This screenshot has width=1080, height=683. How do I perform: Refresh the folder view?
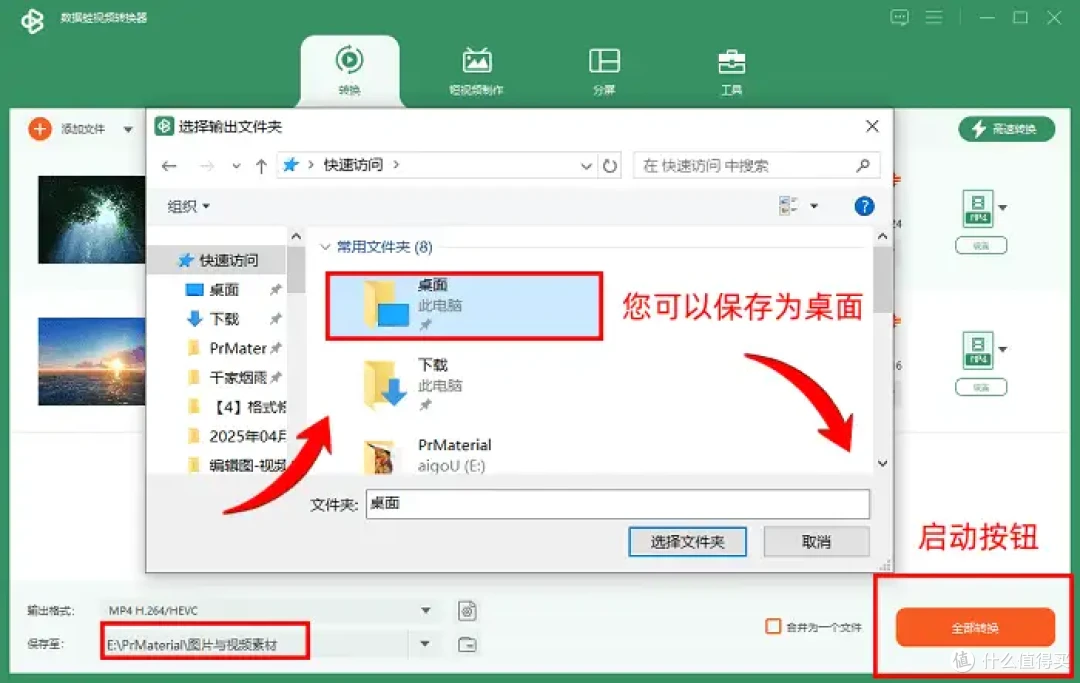[x=610, y=166]
